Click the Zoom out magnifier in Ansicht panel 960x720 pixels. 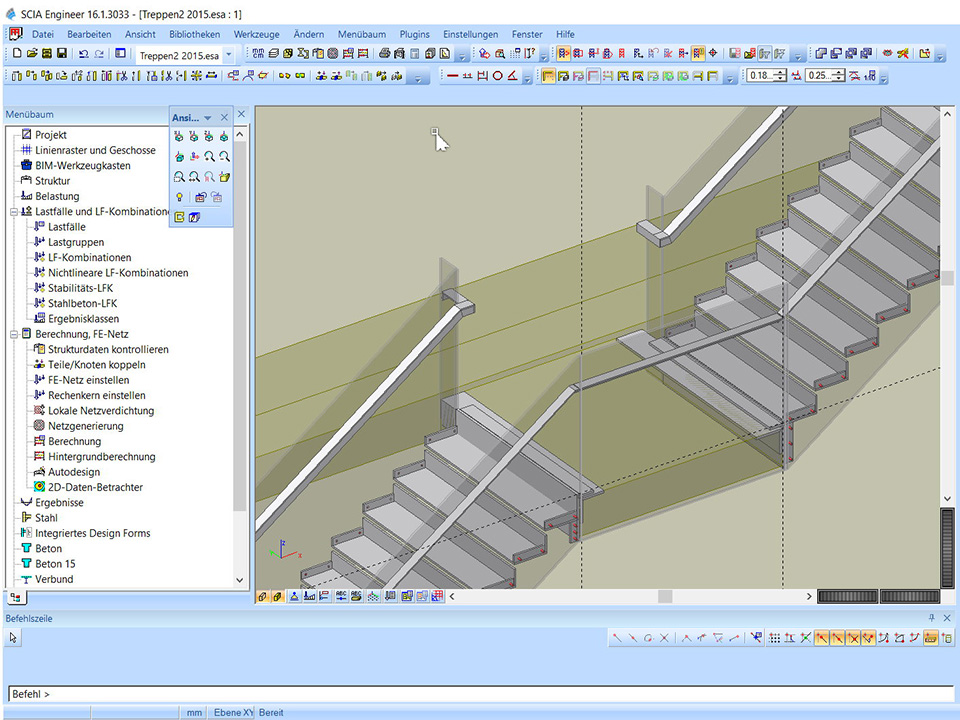[x=224, y=156]
